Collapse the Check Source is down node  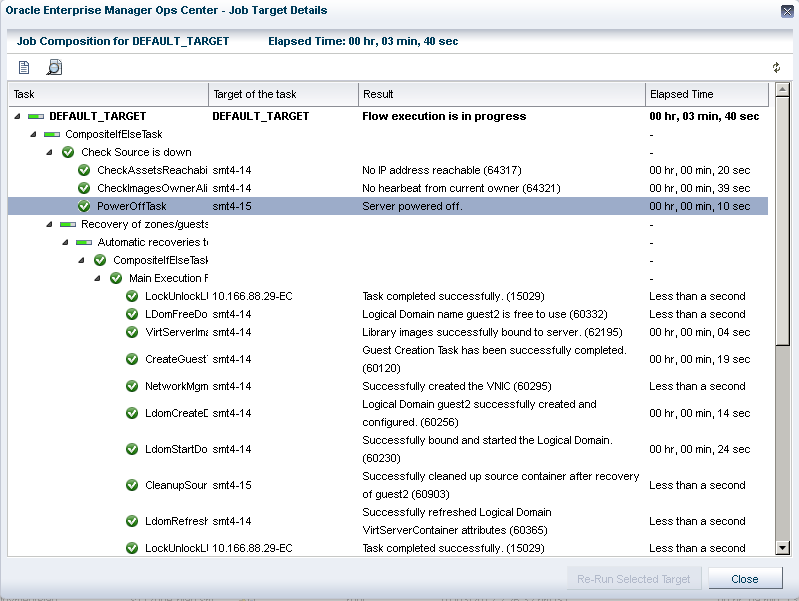[49, 152]
